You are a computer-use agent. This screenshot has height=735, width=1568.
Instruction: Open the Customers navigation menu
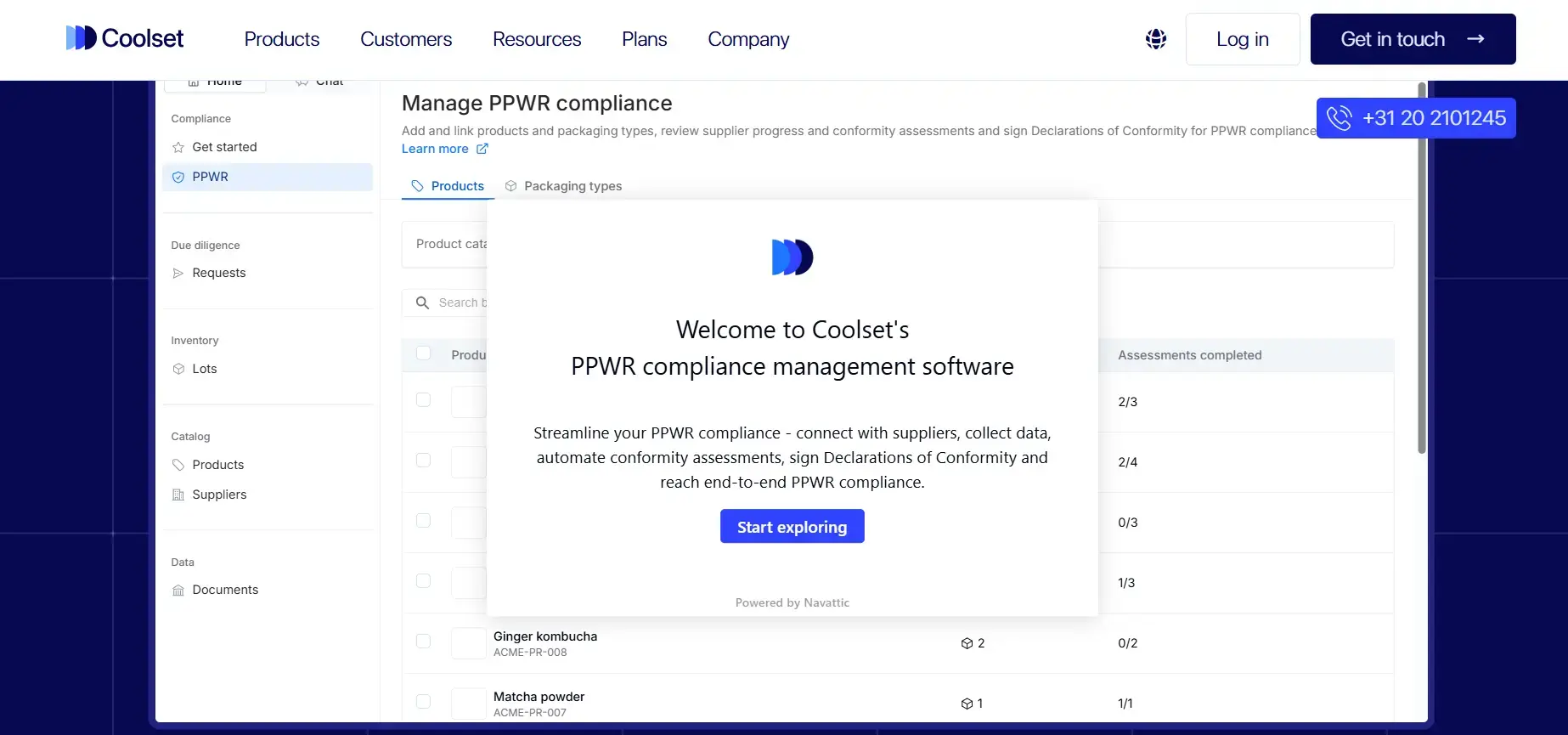[406, 39]
